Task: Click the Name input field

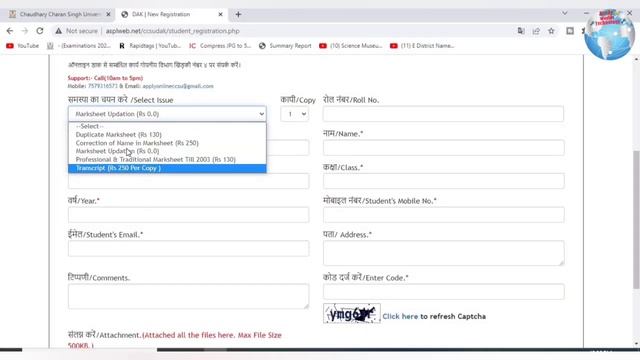Action: (x=443, y=147)
